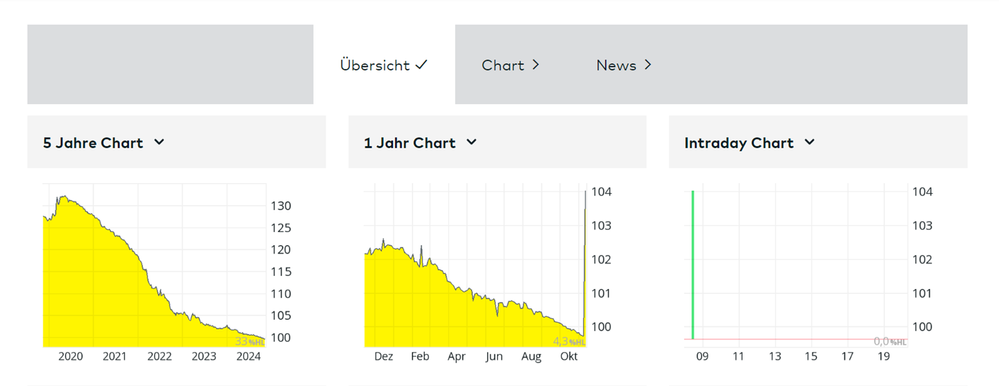Click the 105 value on the 5-year axis
This screenshot has width=999, height=386.
pyautogui.click(x=282, y=316)
